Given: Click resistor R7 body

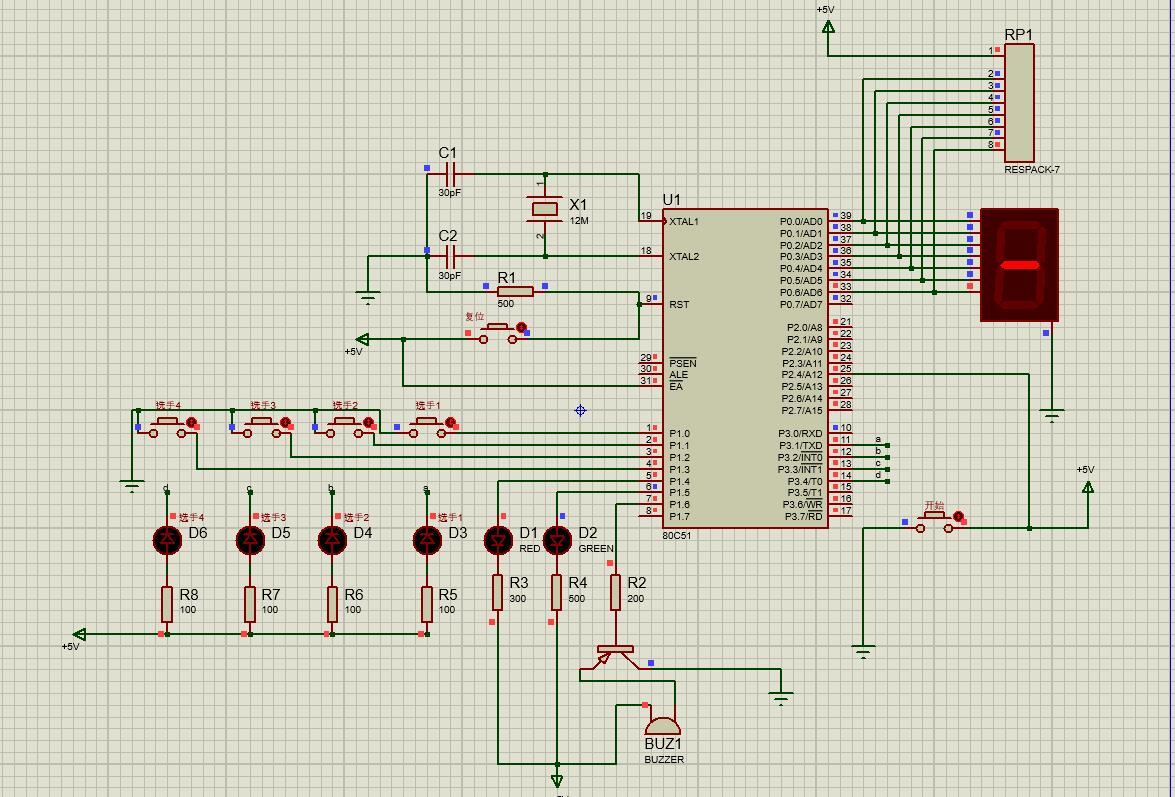Looking at the screenshot, I should tap(250, 604).
